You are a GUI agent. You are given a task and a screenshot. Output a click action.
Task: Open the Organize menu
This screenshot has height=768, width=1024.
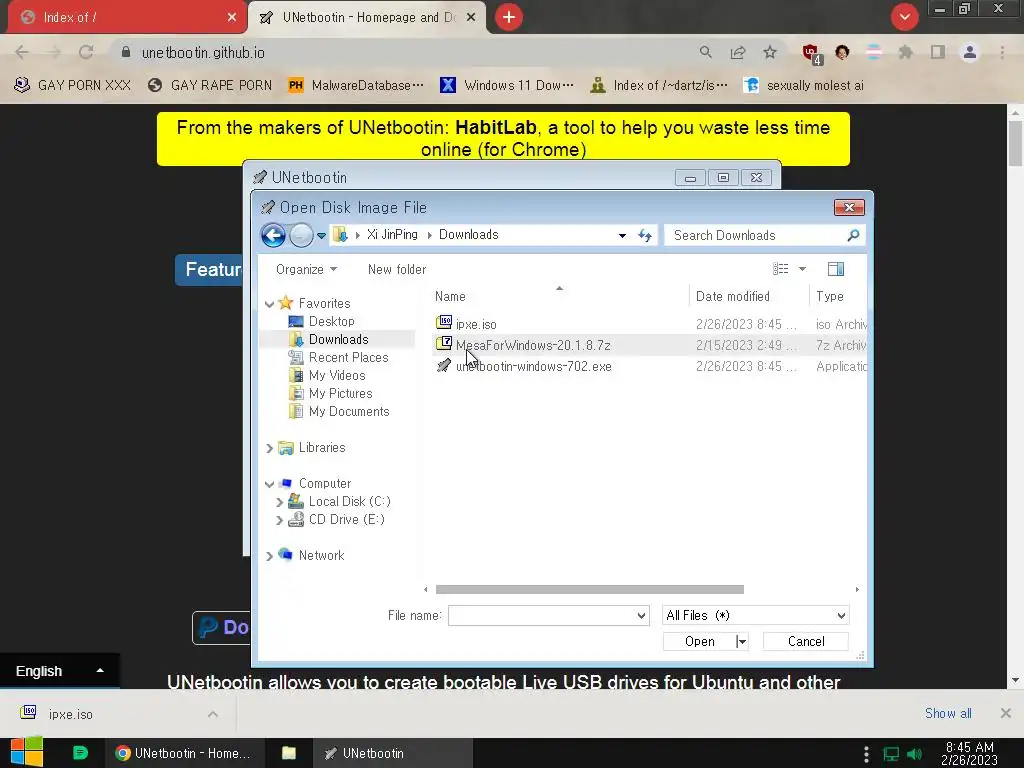click(x=306, y=269)
